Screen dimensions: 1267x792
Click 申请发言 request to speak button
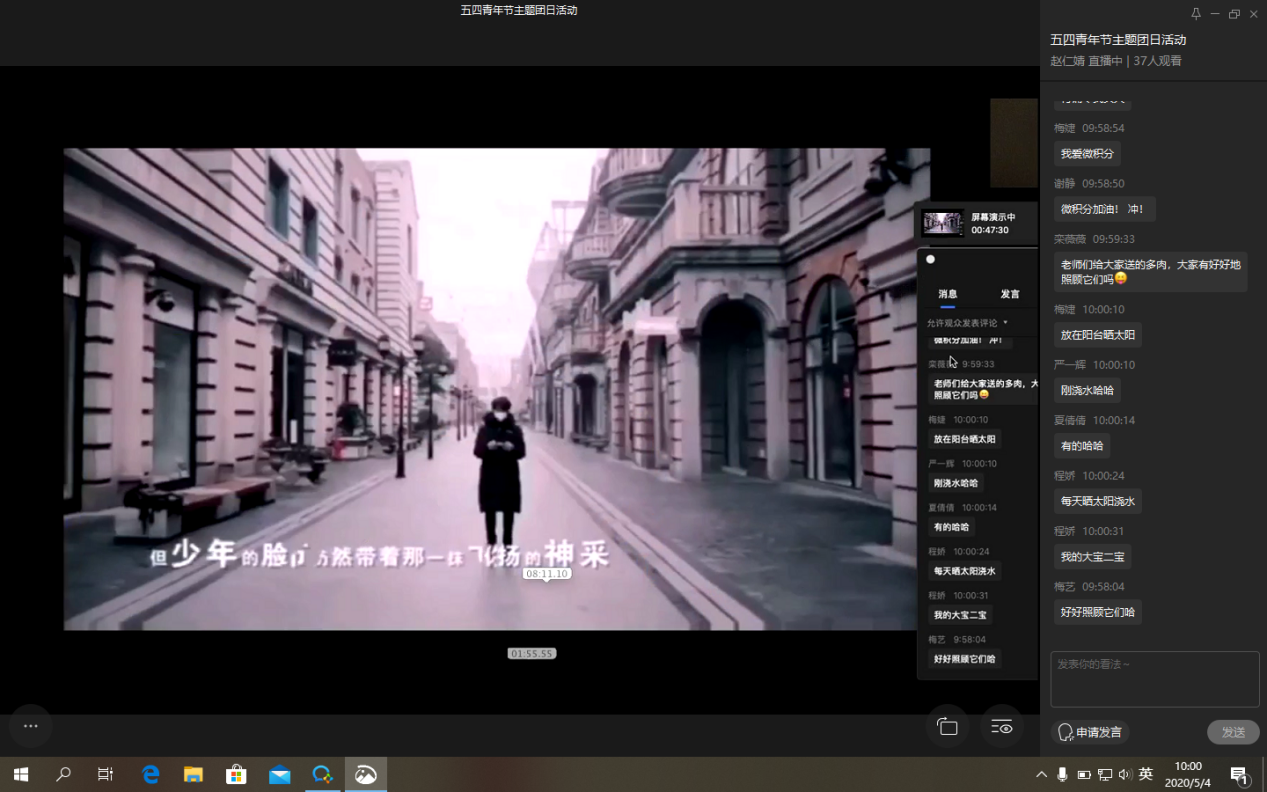tap(1089, 733)
